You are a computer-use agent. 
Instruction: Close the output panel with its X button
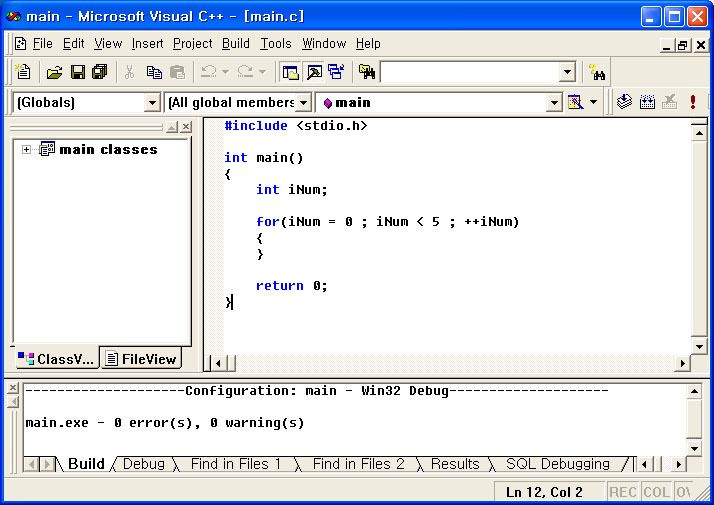[13, 388]
